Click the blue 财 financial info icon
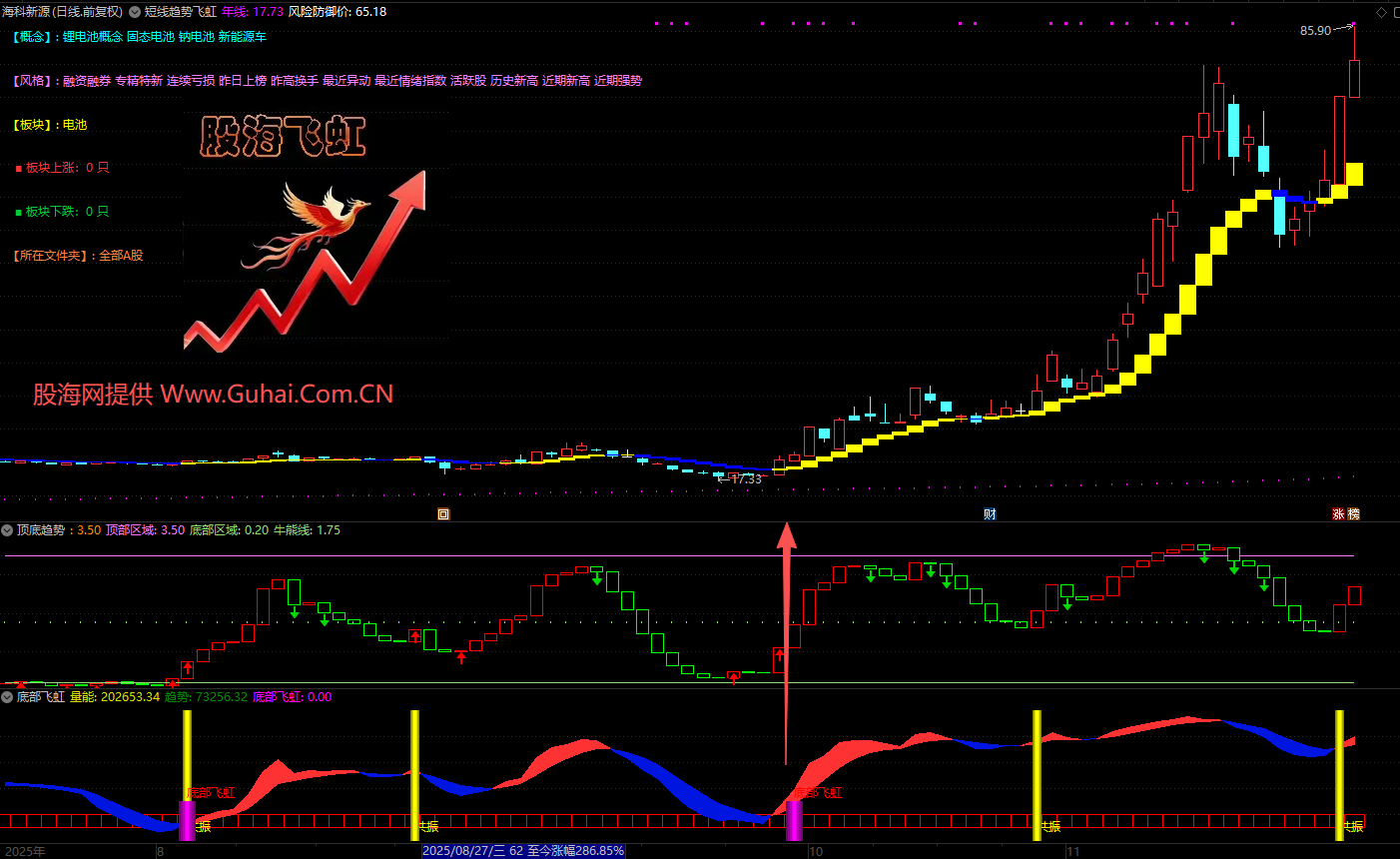 click(990, 514)
